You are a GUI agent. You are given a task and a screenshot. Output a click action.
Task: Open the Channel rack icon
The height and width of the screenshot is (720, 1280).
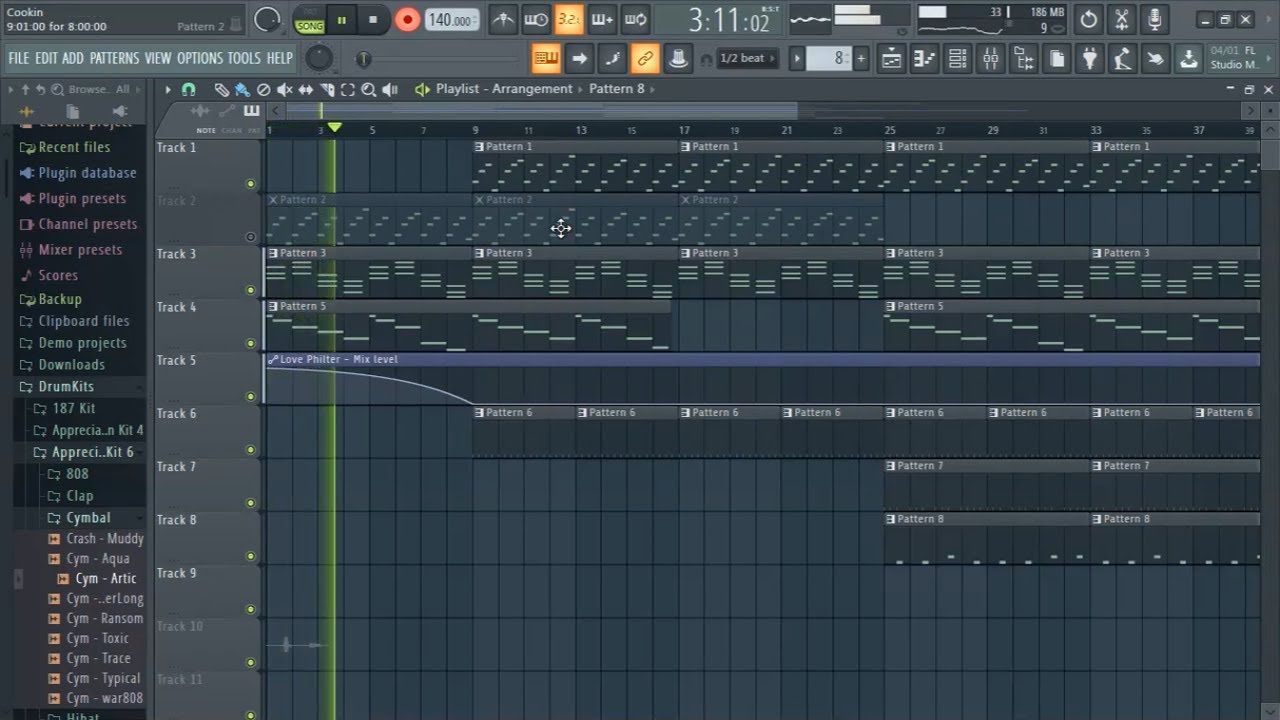click(x=957, y=58)
